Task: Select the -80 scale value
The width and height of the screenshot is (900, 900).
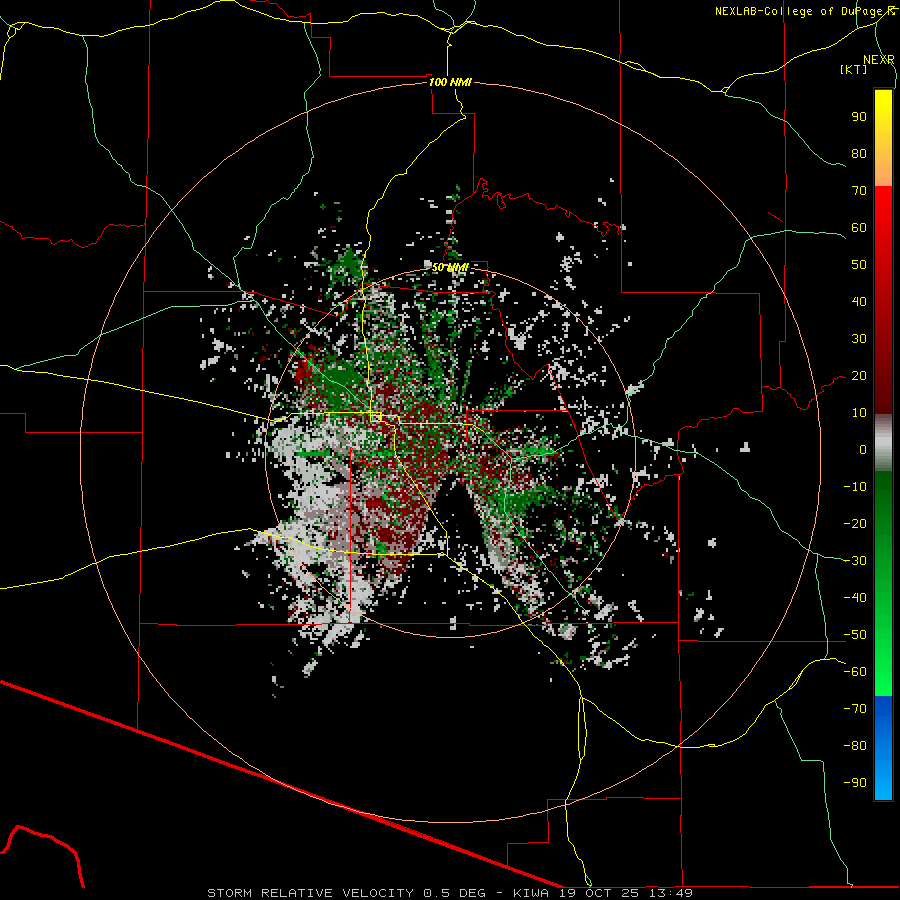Action: [855, 746]
